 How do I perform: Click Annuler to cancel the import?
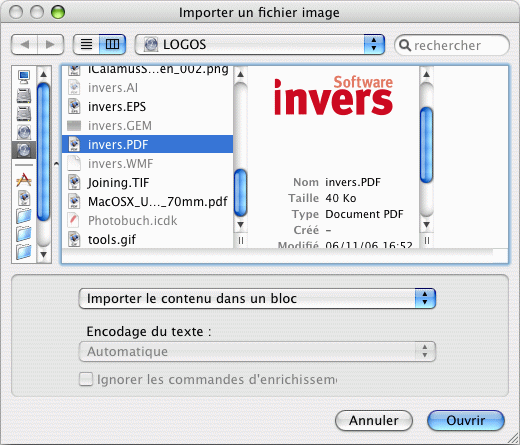click(x=374, y=420)
